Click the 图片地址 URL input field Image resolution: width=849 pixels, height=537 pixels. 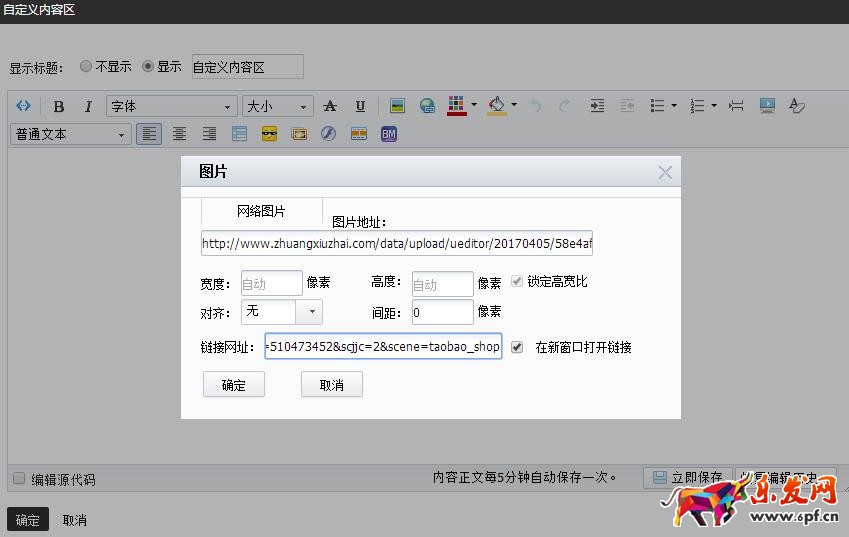[397, 243]
